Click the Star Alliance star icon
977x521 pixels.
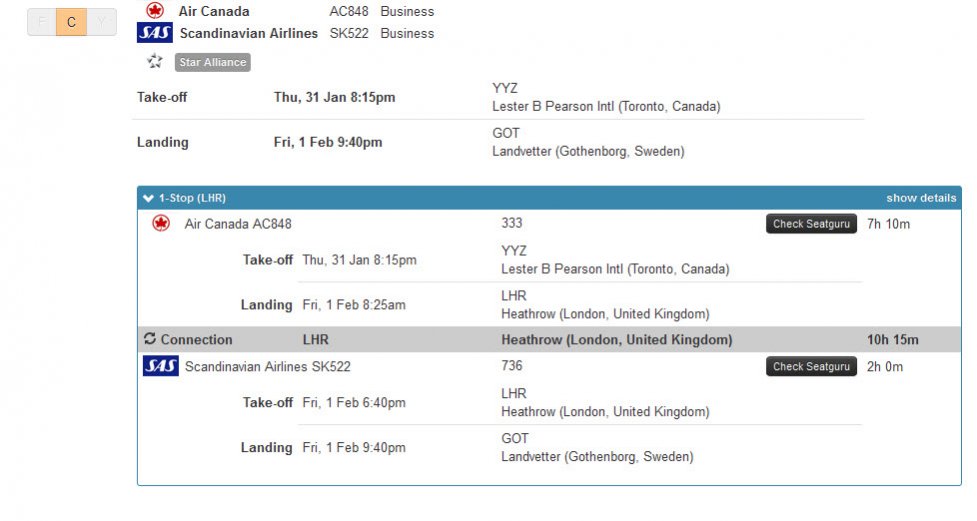(155, 62)
